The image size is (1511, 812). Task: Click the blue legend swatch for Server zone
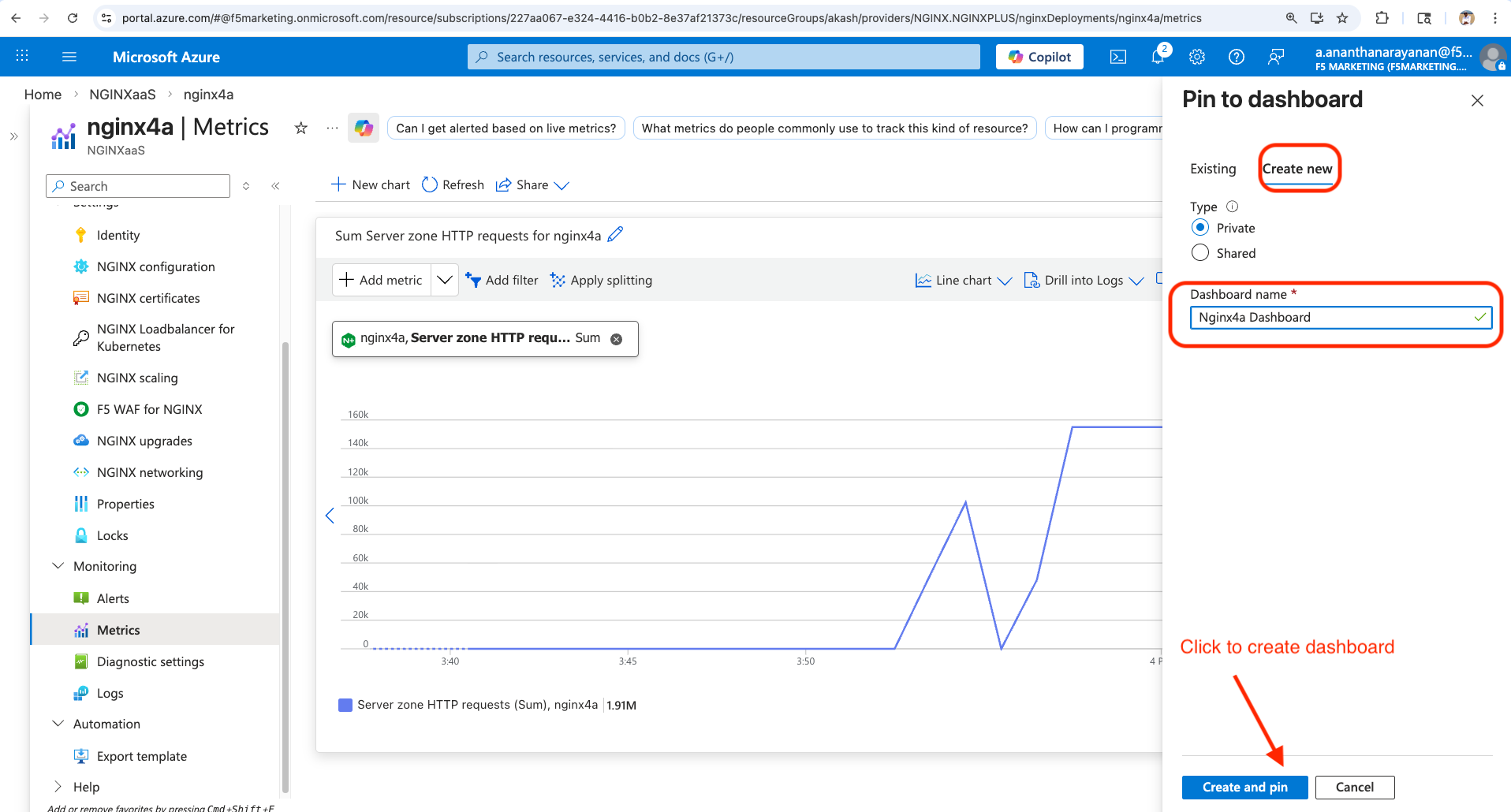(x=345, y=705)
